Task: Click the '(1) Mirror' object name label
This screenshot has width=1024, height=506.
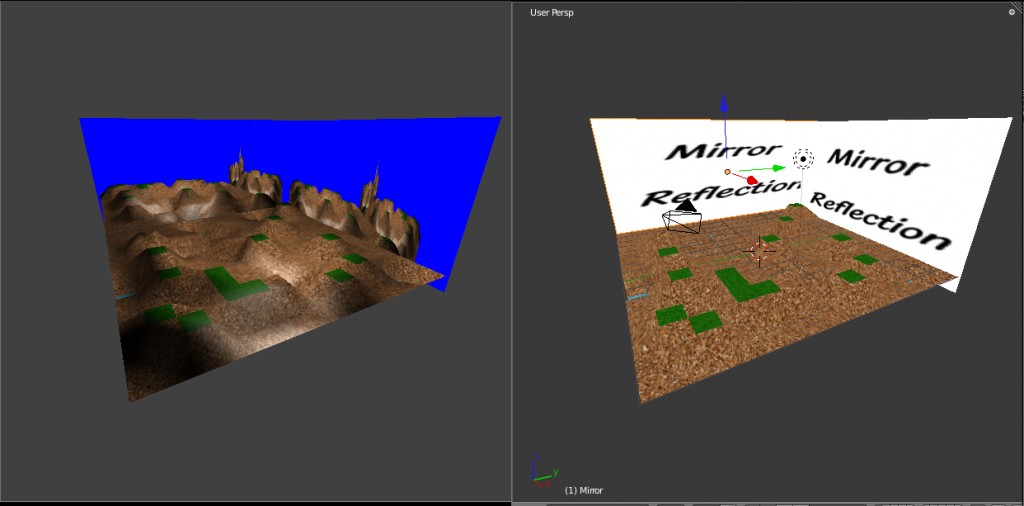Action: [x=584, y=490]
